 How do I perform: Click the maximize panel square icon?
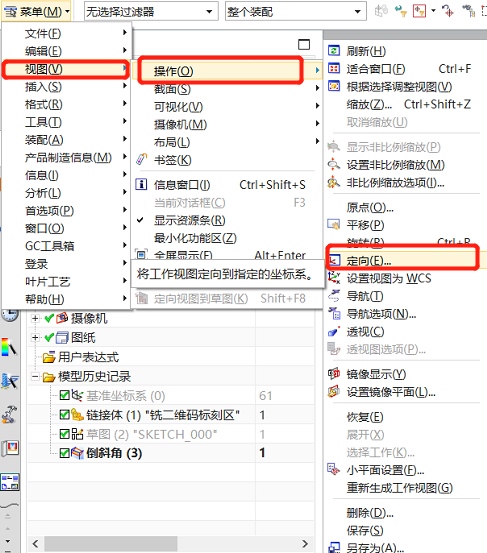coord(304,44)
